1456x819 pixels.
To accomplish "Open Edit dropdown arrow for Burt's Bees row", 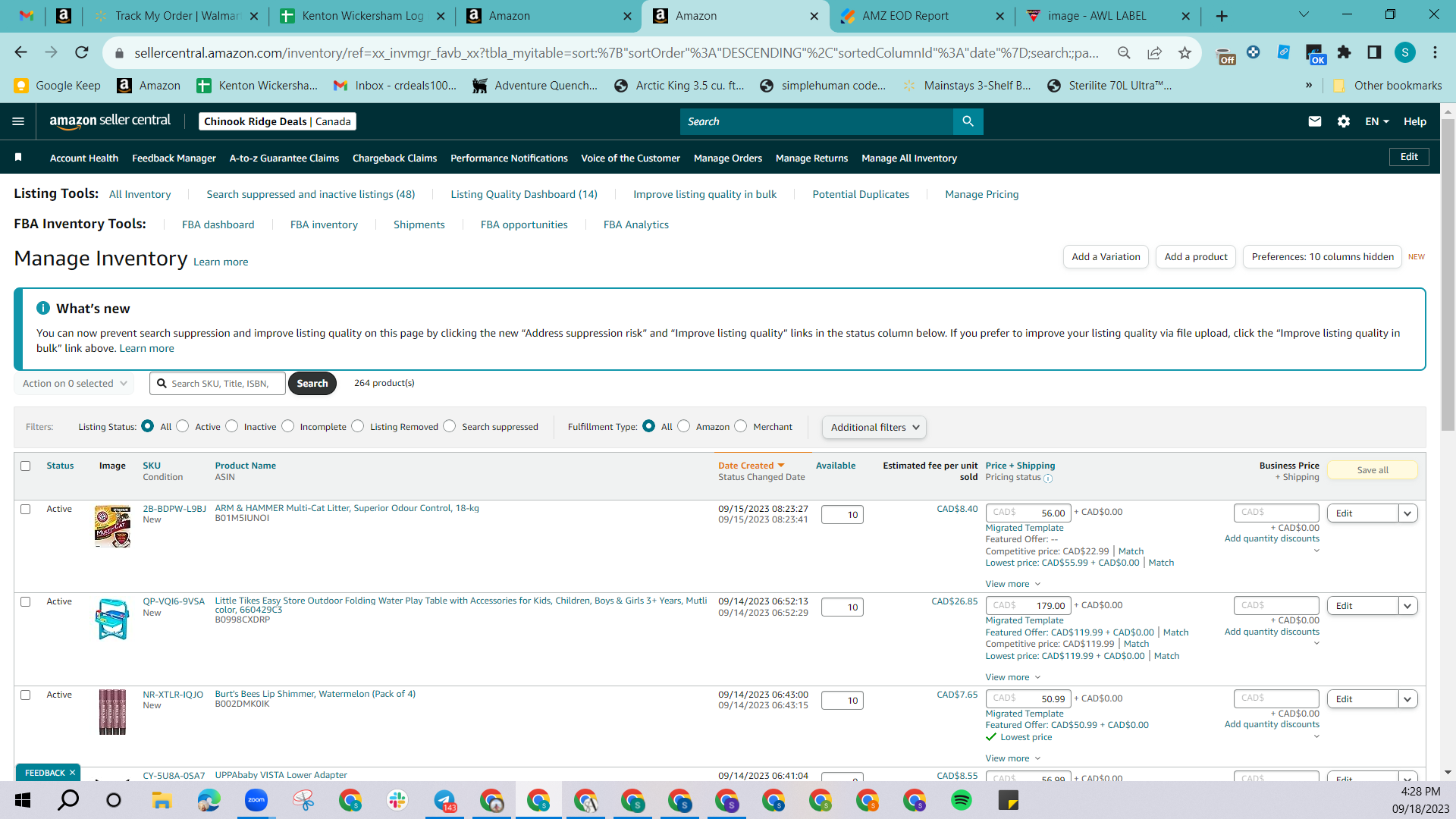I will coord(1408,699).
